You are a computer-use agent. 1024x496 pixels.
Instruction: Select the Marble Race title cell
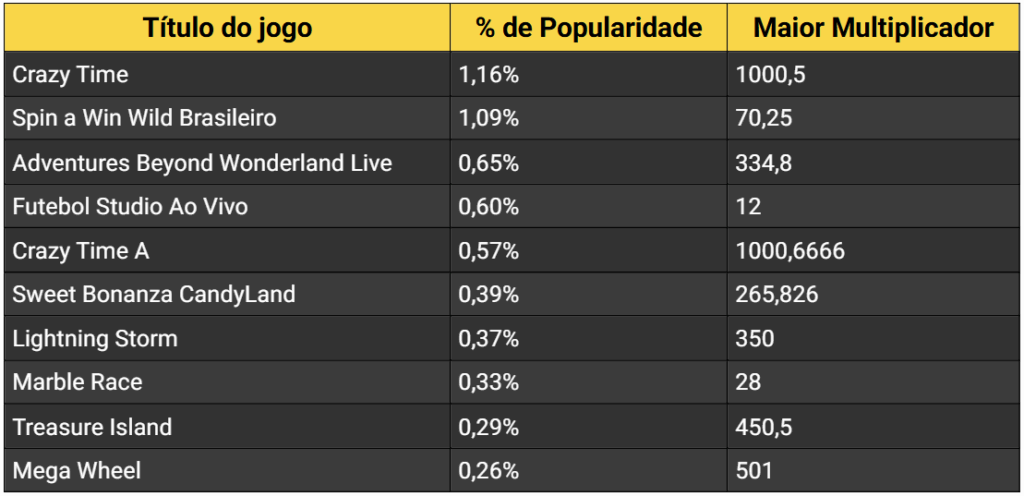tap(77, 383)
